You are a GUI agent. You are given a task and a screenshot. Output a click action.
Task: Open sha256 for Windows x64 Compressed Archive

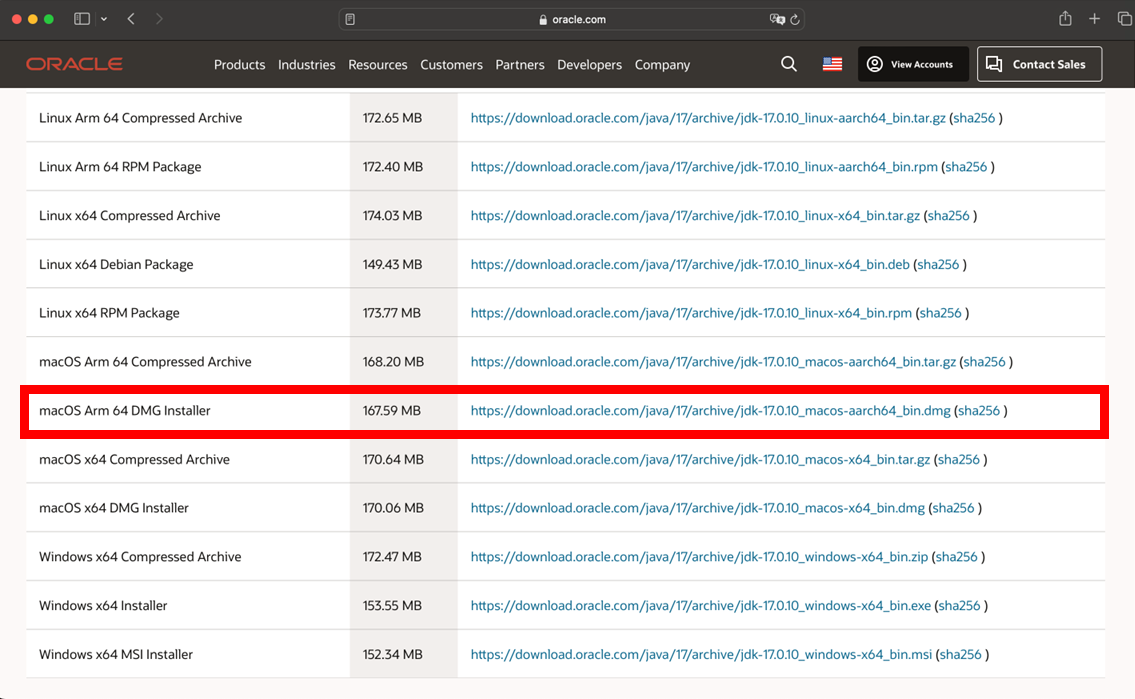click(x=956, y=556)
